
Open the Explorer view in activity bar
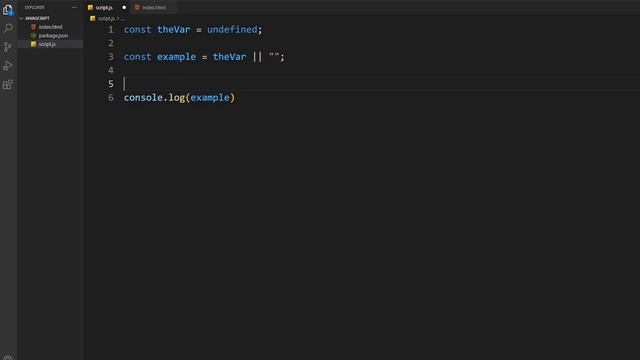coord(8,10)
